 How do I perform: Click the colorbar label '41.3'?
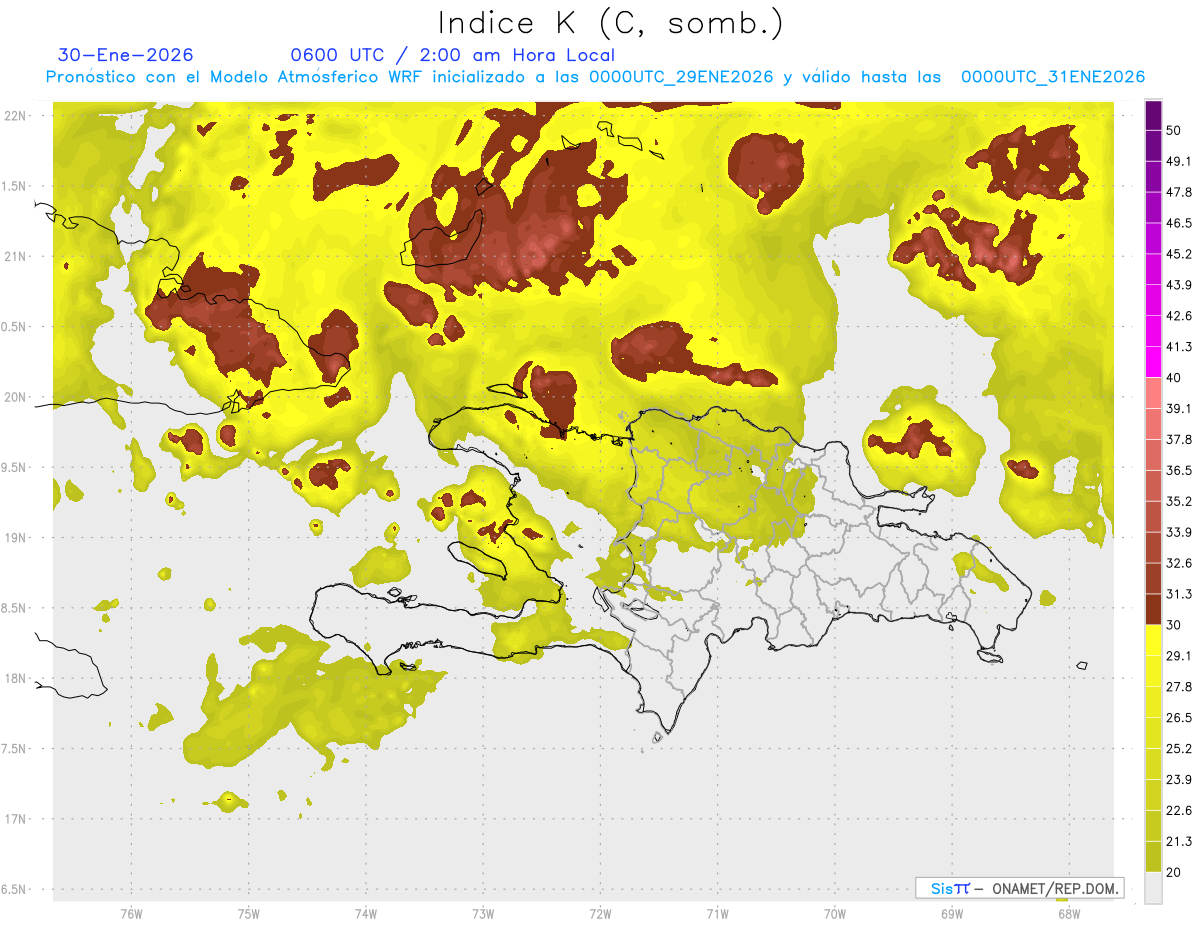coord(1179,347)
